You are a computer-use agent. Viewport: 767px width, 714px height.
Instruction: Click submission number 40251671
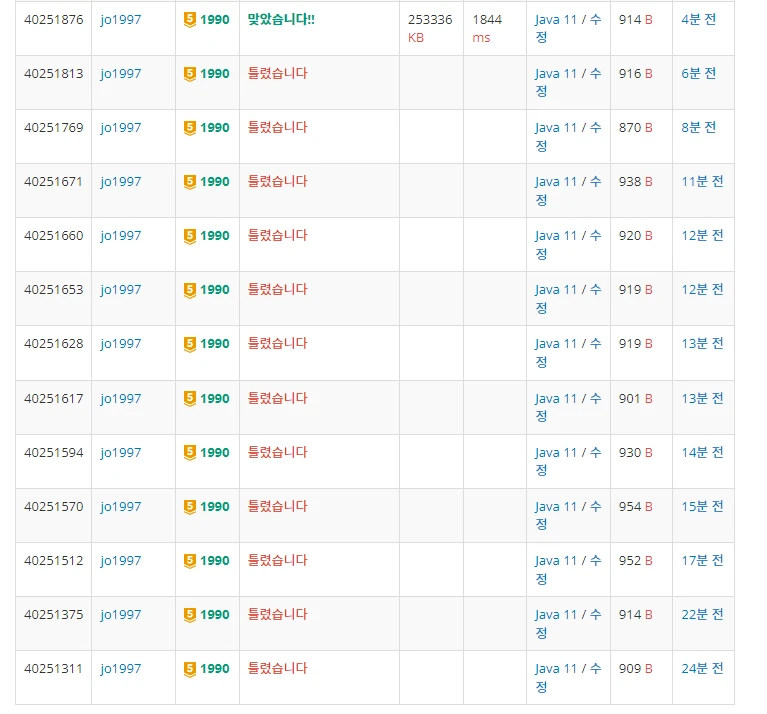[x=54, y=182]
